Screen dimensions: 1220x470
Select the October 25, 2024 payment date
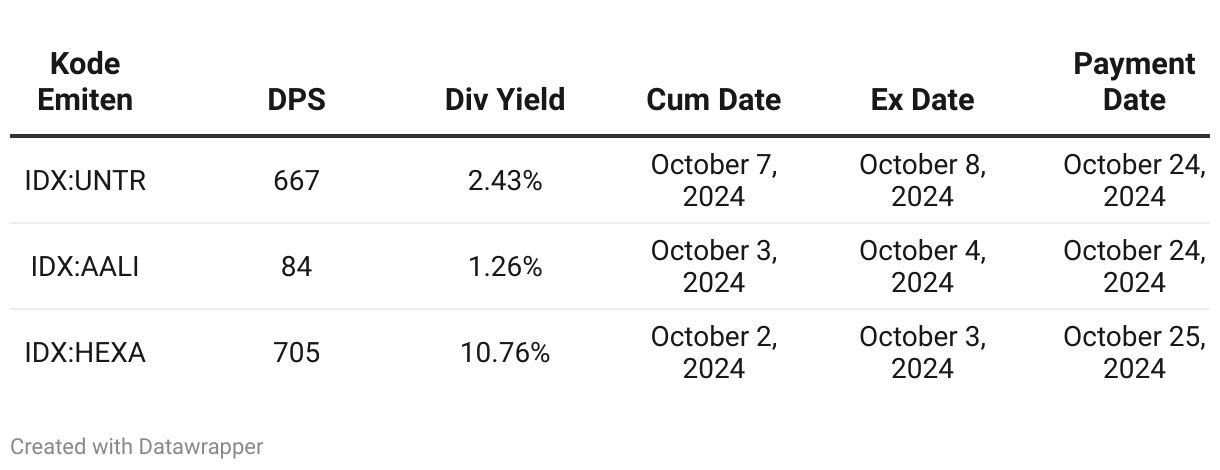click(x=1134, y=353)
